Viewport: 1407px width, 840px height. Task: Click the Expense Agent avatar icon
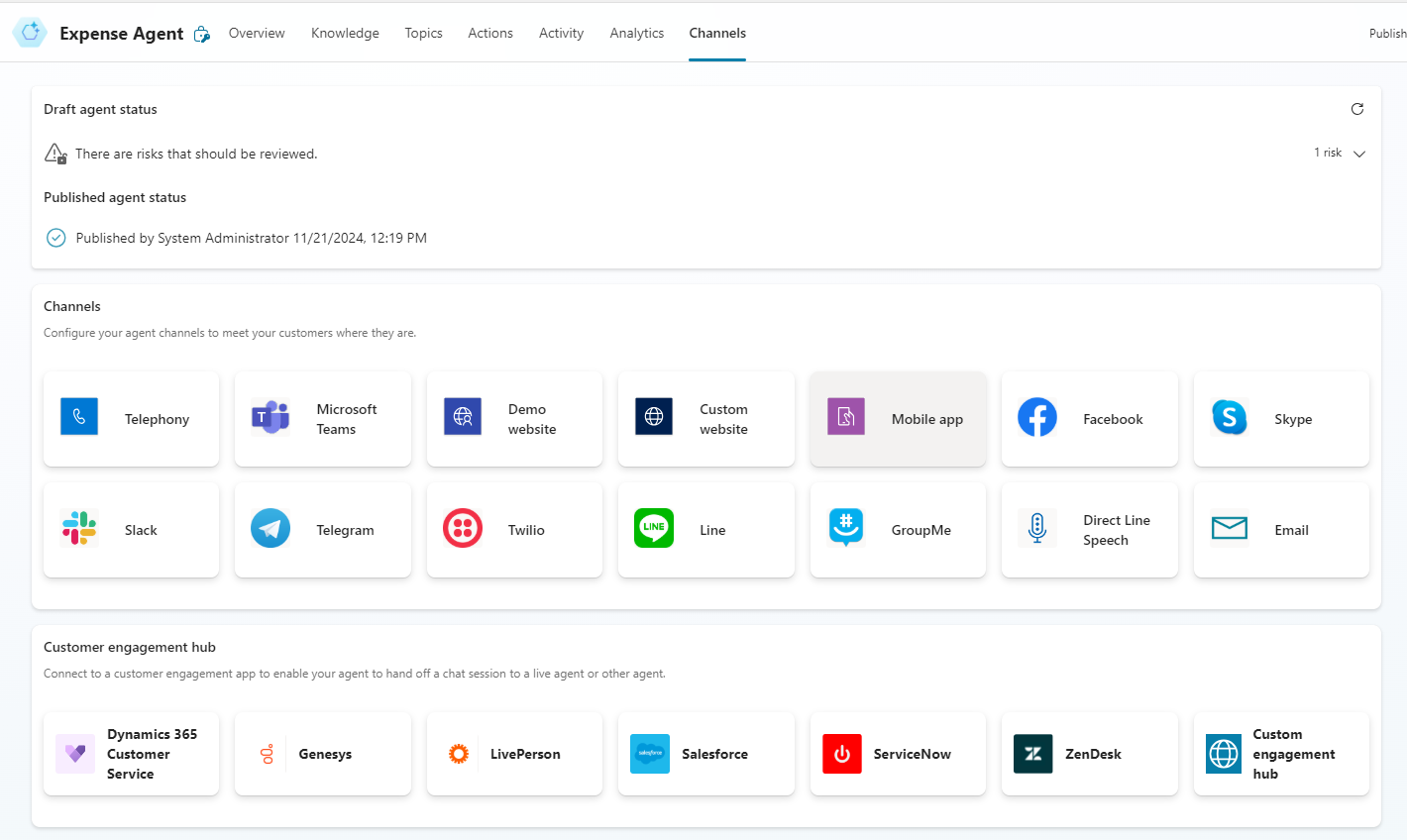(x=30, y=32)
